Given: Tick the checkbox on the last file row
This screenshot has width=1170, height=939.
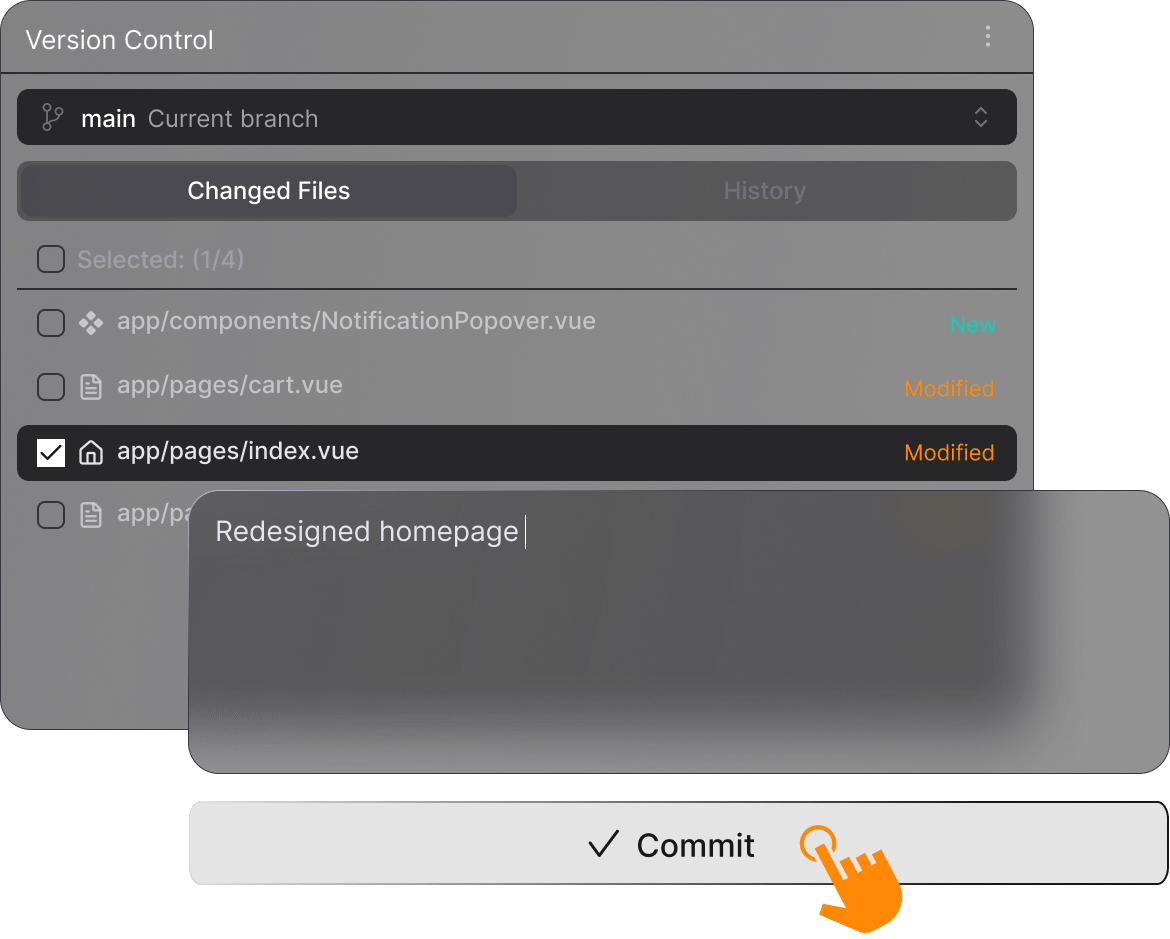Looking at the screenshot, I should pos(50,515).
